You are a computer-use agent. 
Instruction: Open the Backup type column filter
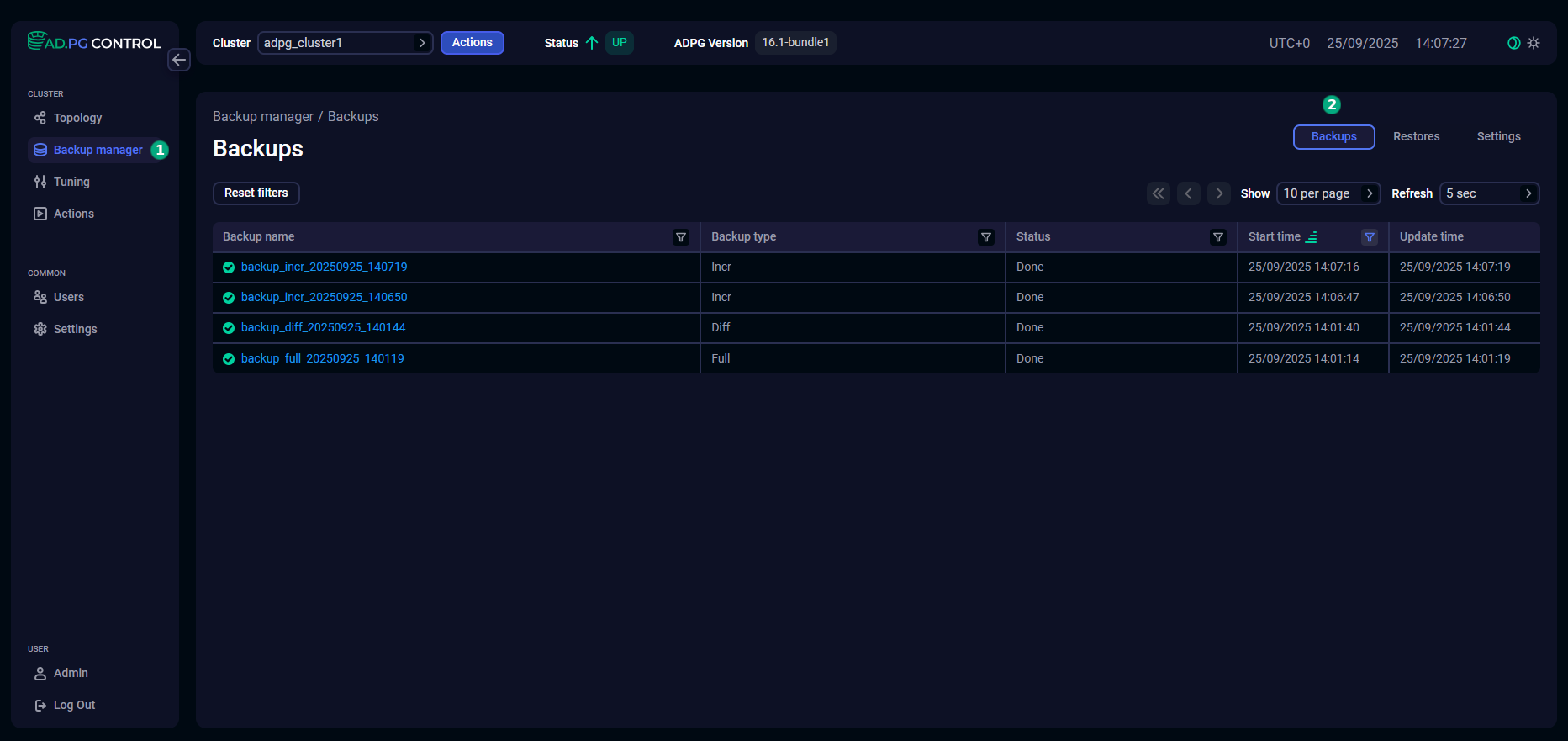[986, 237]
